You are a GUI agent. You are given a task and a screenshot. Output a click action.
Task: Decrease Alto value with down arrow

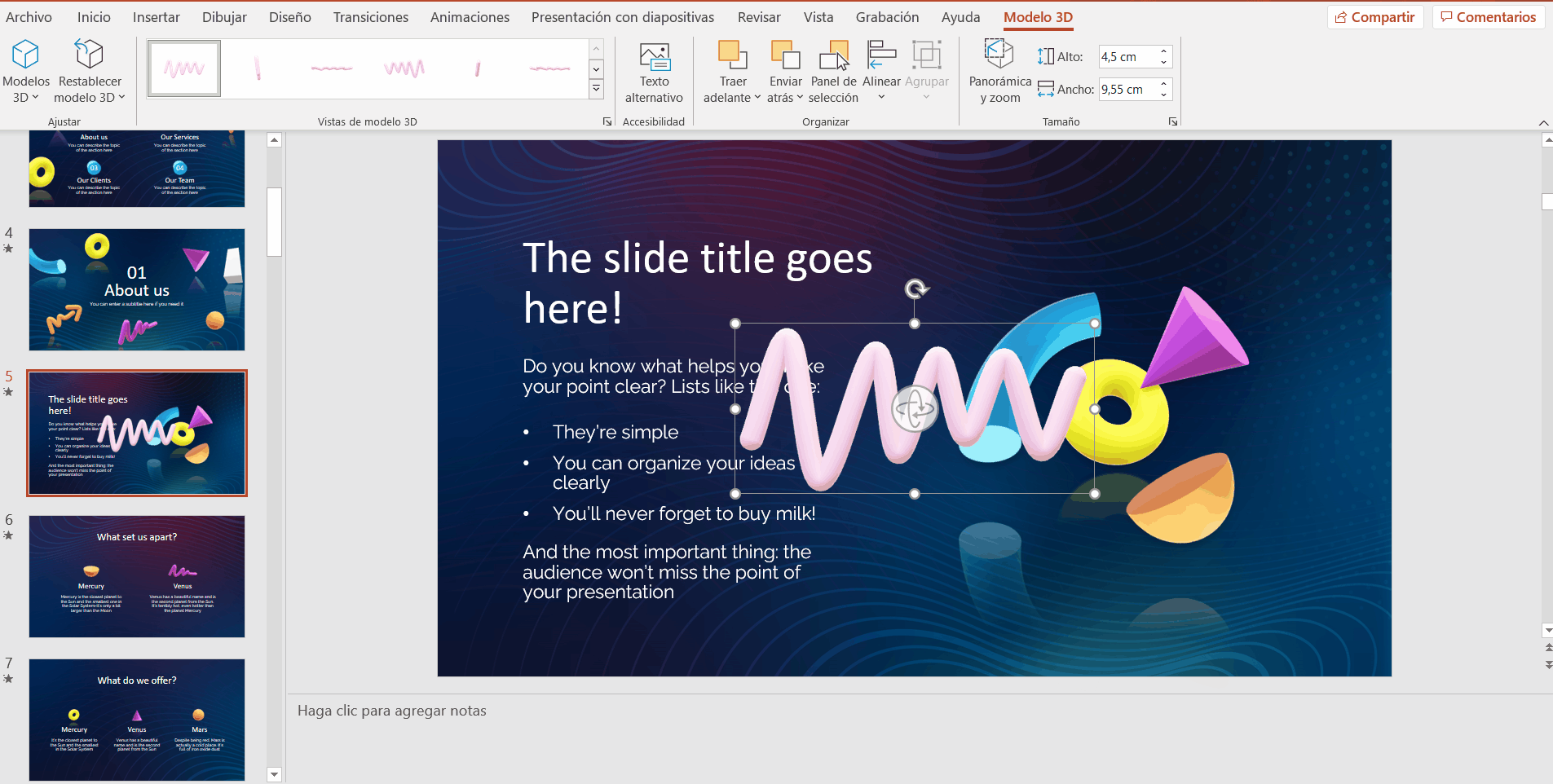click(x=1164, y=63)
